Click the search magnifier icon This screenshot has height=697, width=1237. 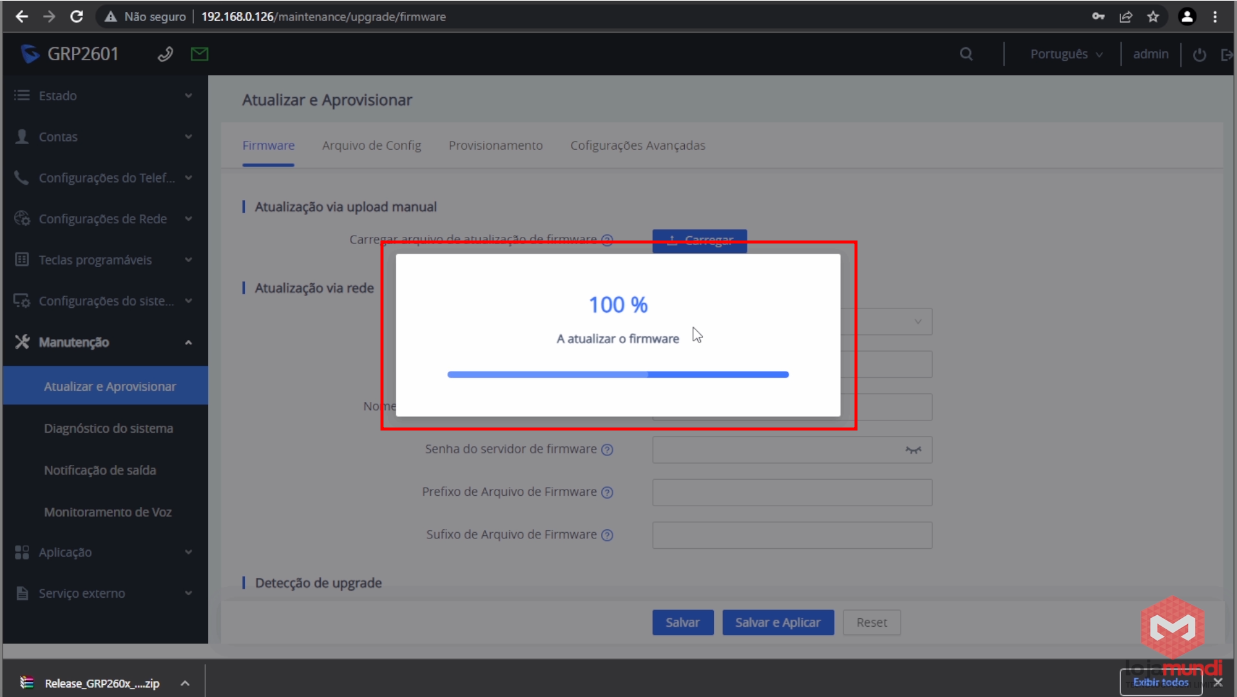pyautogui.click(x=966, y=54)
